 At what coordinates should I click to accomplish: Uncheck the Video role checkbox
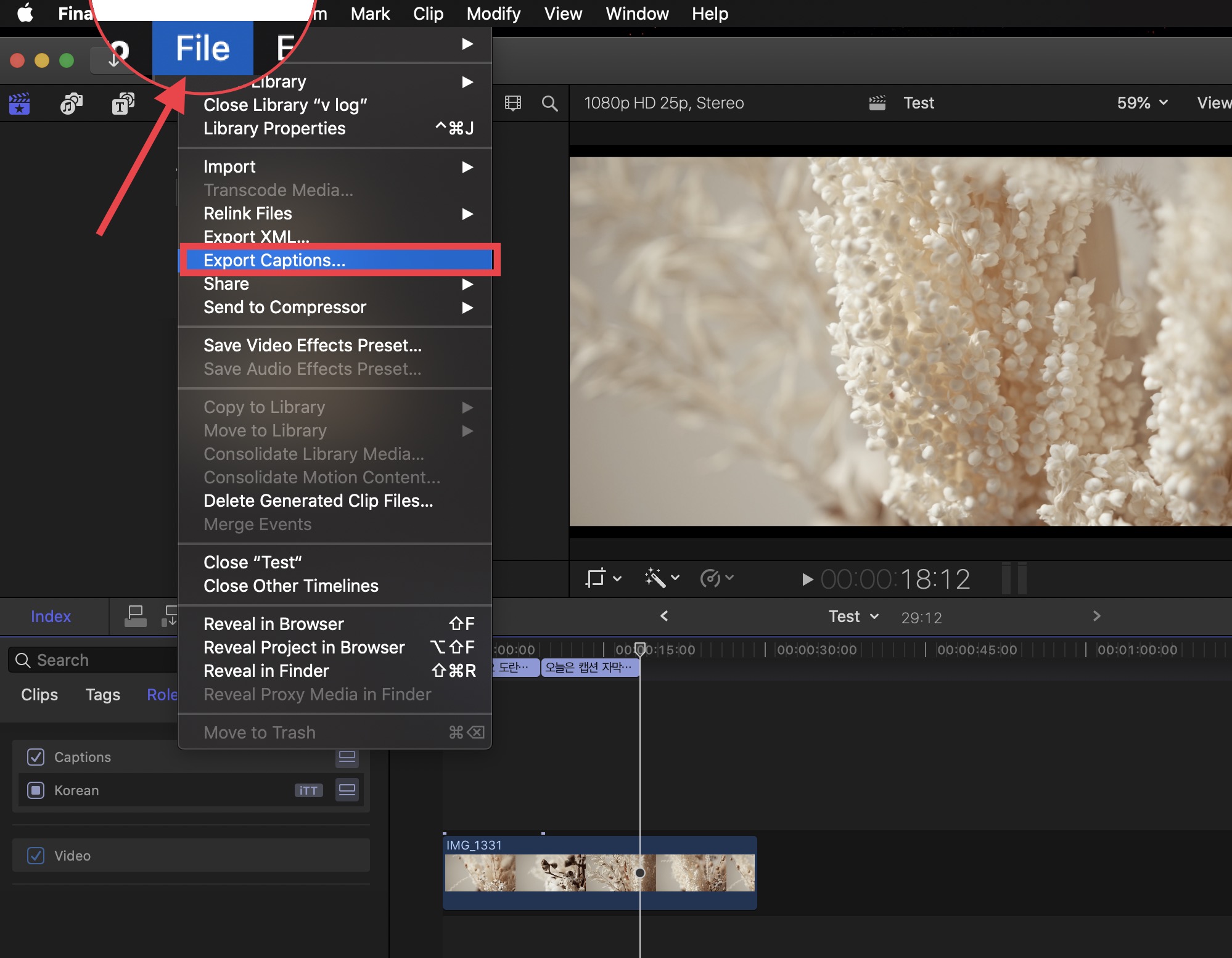point(36,856)
